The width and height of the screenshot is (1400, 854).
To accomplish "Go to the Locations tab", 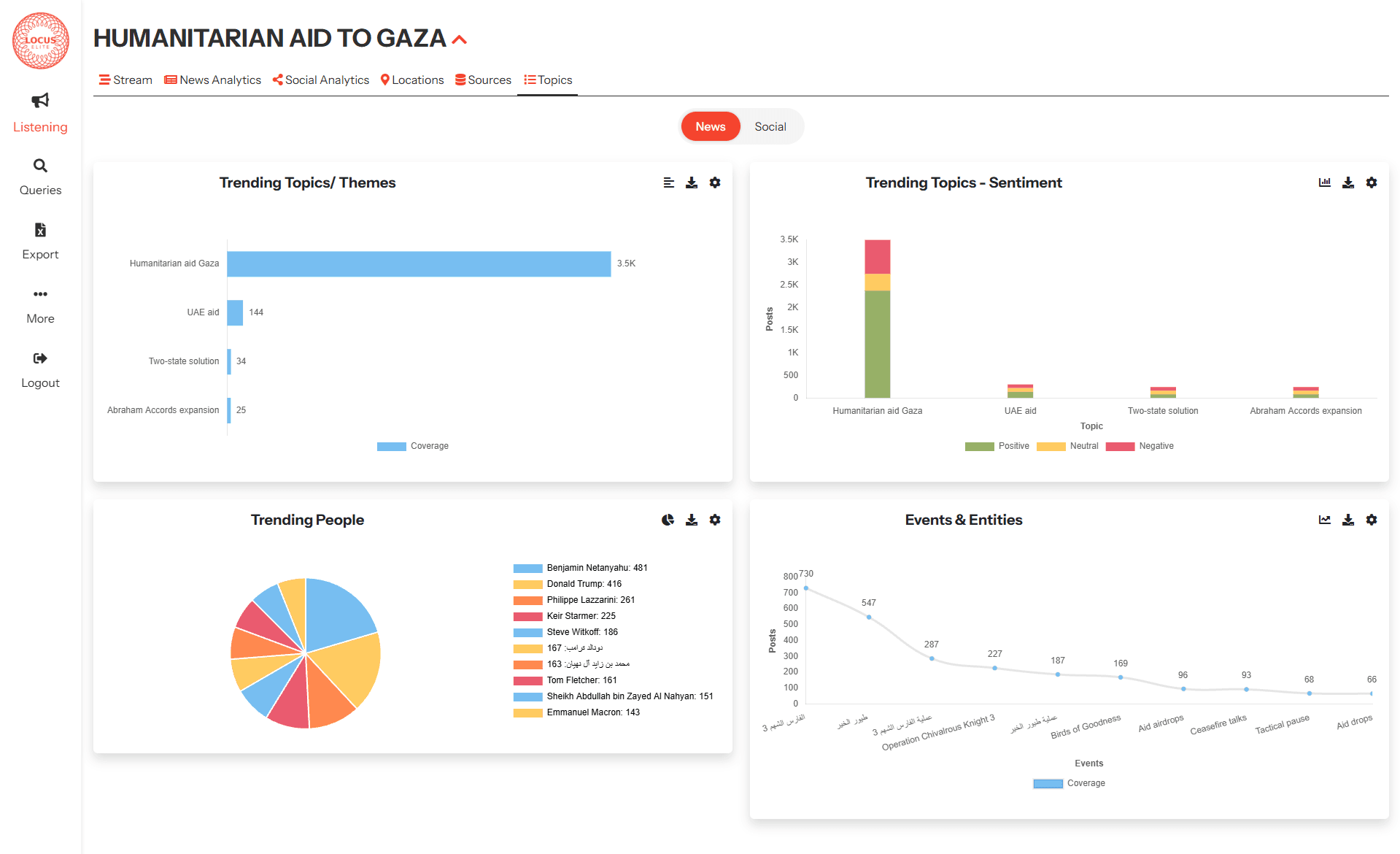I will [x=411, y=80].
